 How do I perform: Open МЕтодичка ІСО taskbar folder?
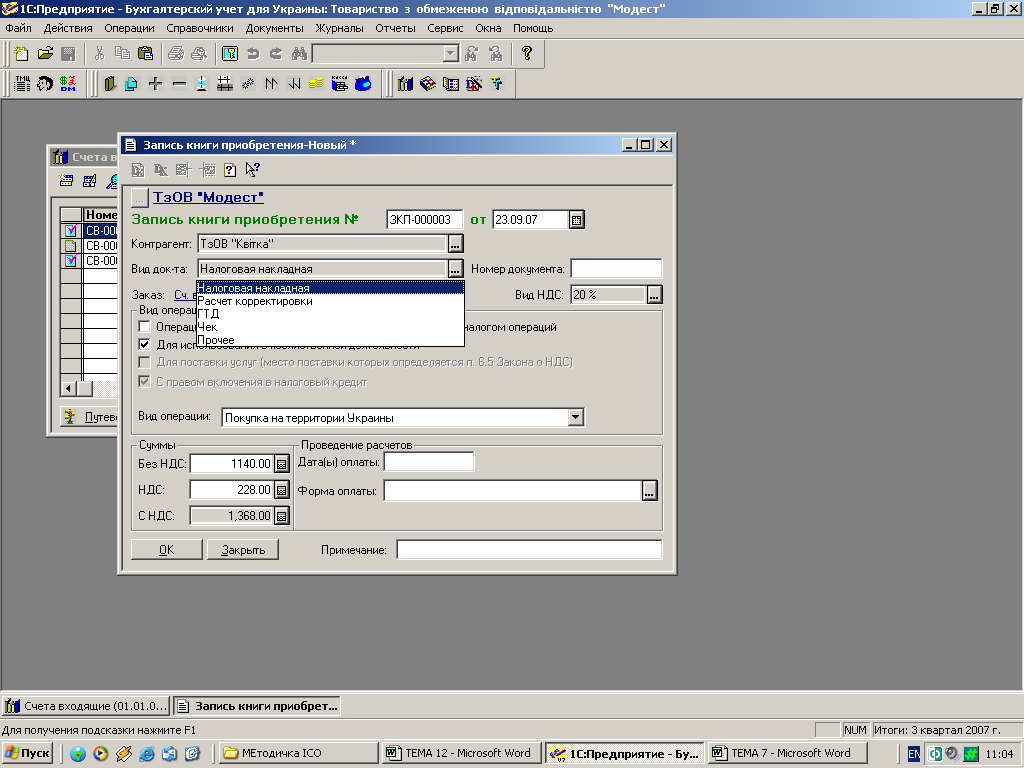pyautogui.click(x=298, y=753)
